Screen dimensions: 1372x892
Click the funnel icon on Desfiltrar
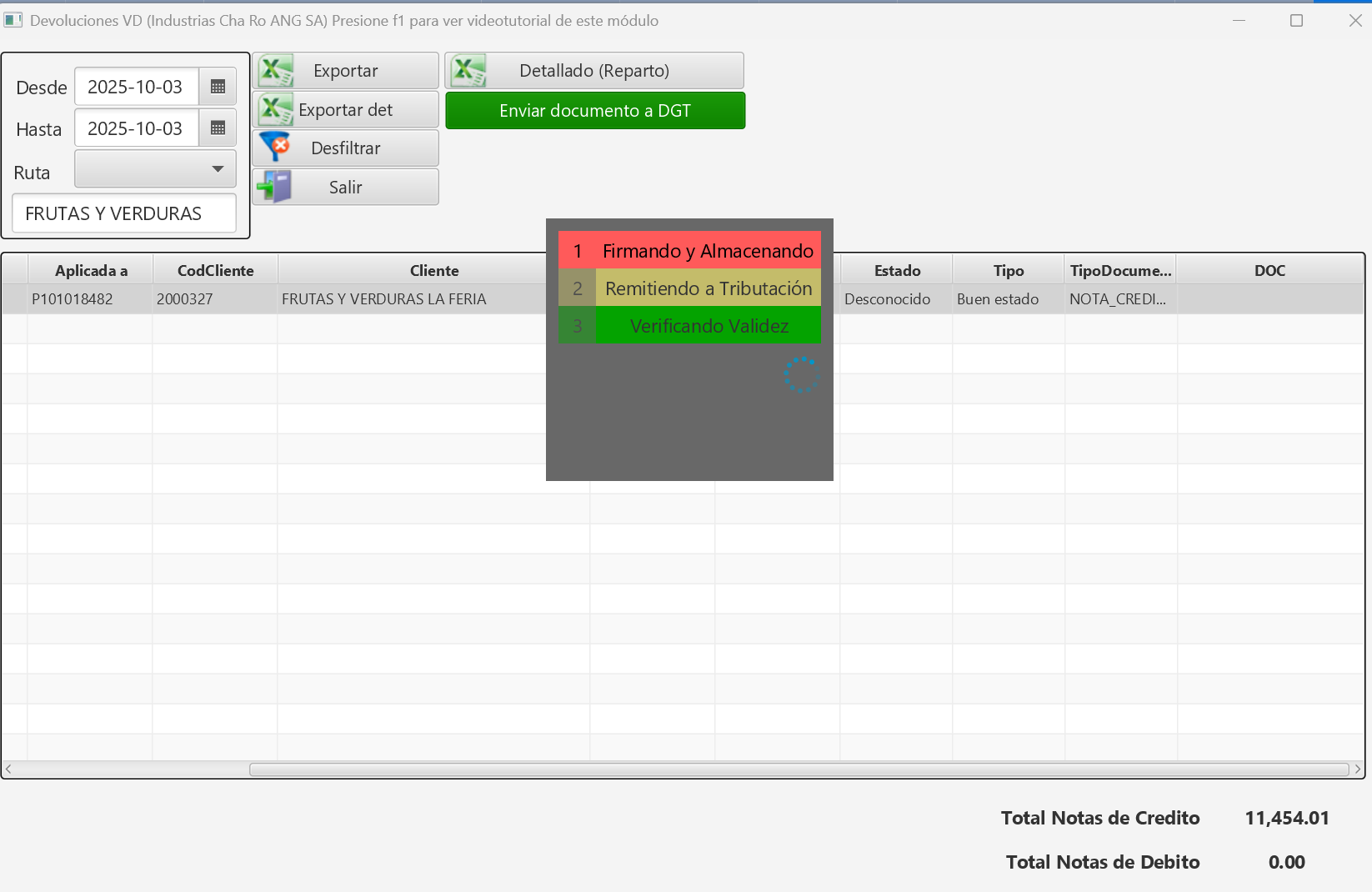coord(275,148)
